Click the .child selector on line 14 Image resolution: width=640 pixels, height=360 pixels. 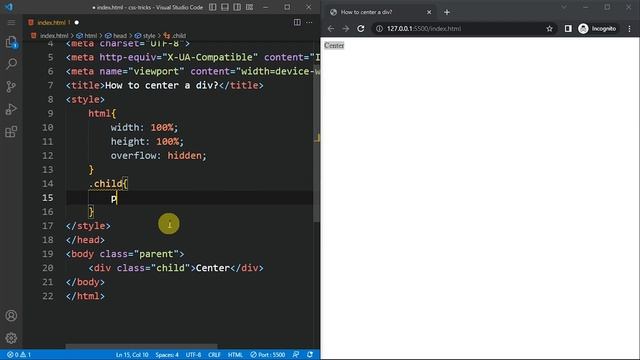tap(105, 184)
